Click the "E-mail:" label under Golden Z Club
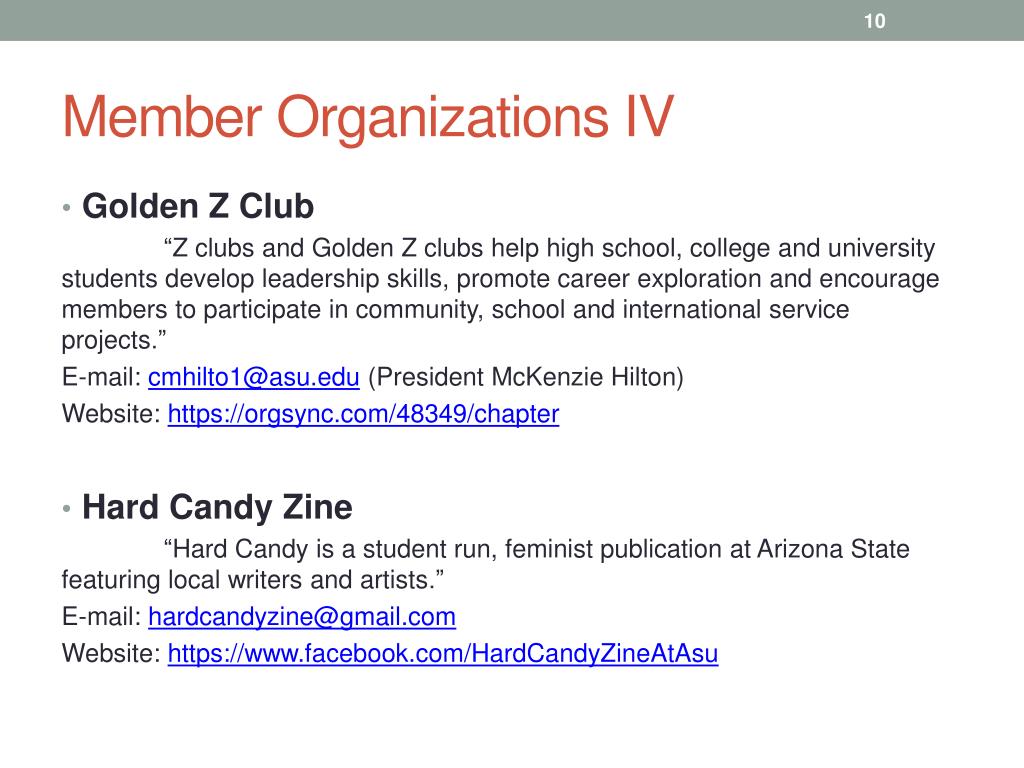The width and height of the screenshot is (1024, 768). tap(101, 377)
